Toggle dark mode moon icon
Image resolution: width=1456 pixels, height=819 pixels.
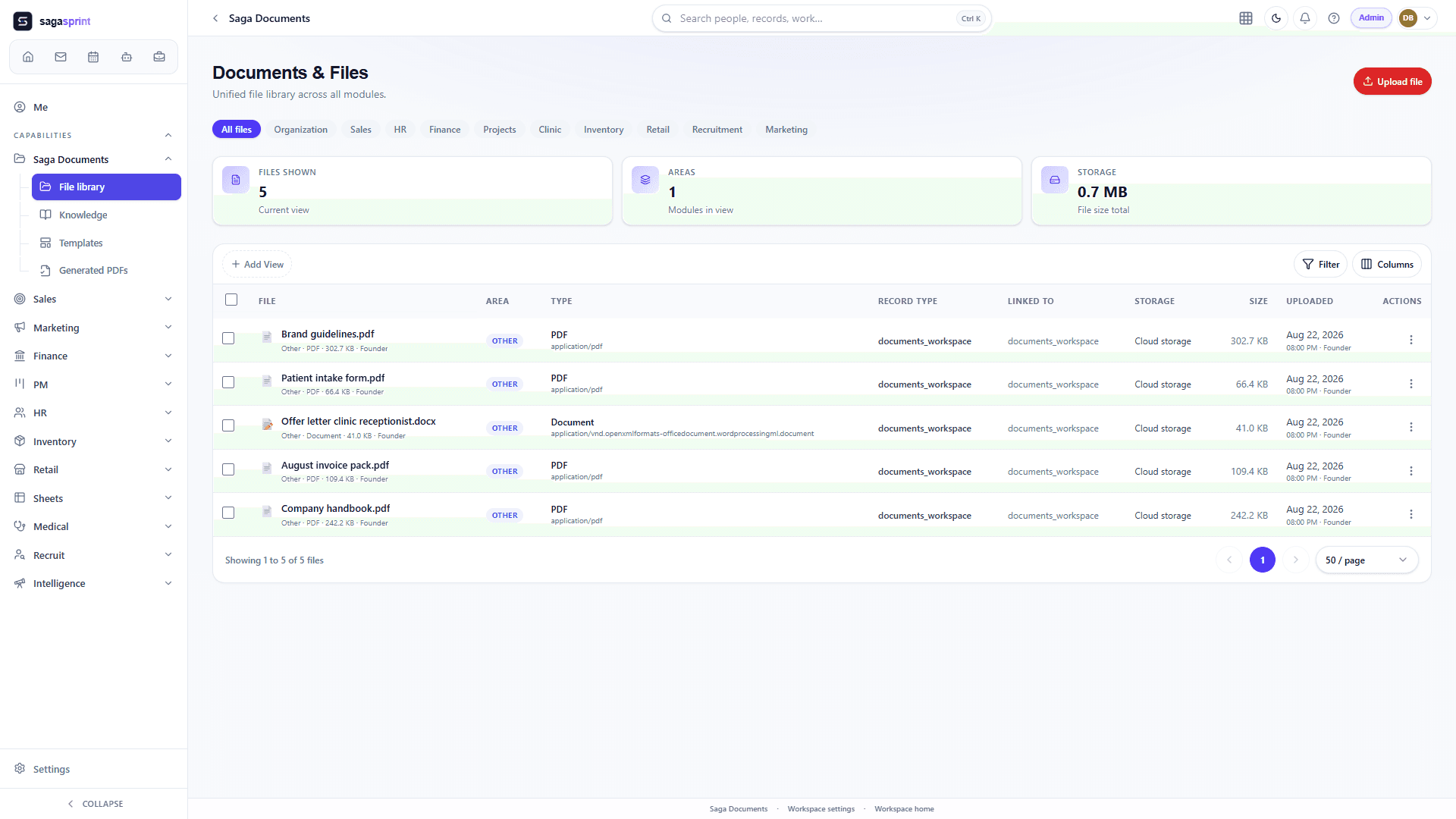point(1276,18)
